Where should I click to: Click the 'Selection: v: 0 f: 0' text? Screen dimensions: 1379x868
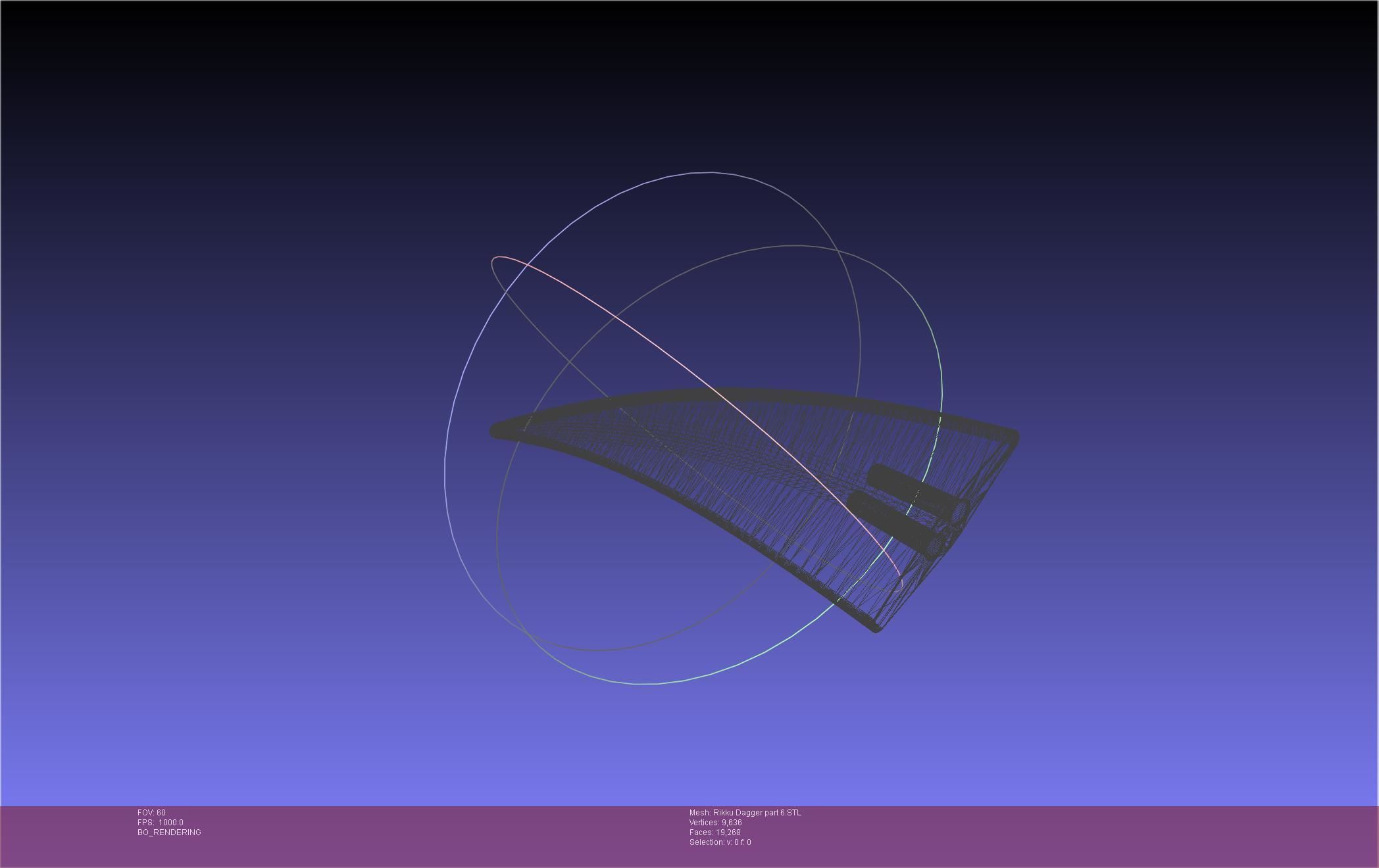720,842
